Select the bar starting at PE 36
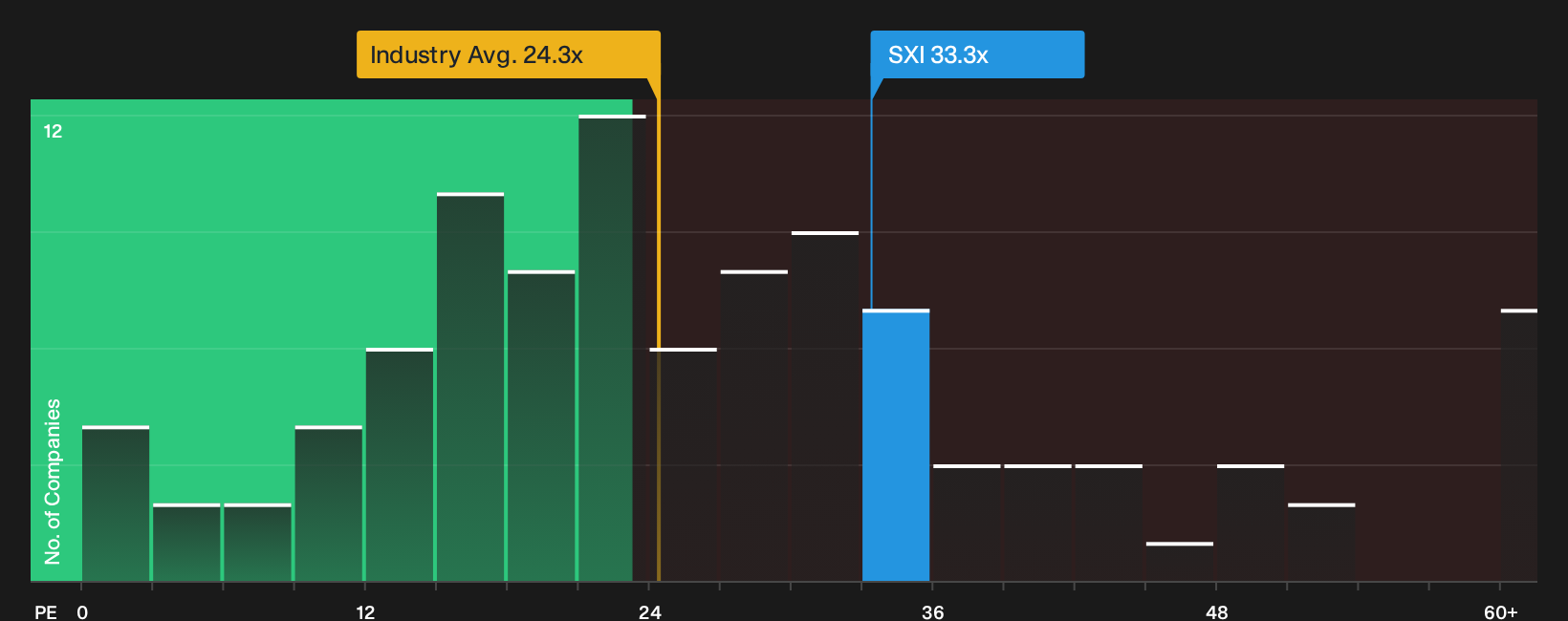 tap(967, 523)
